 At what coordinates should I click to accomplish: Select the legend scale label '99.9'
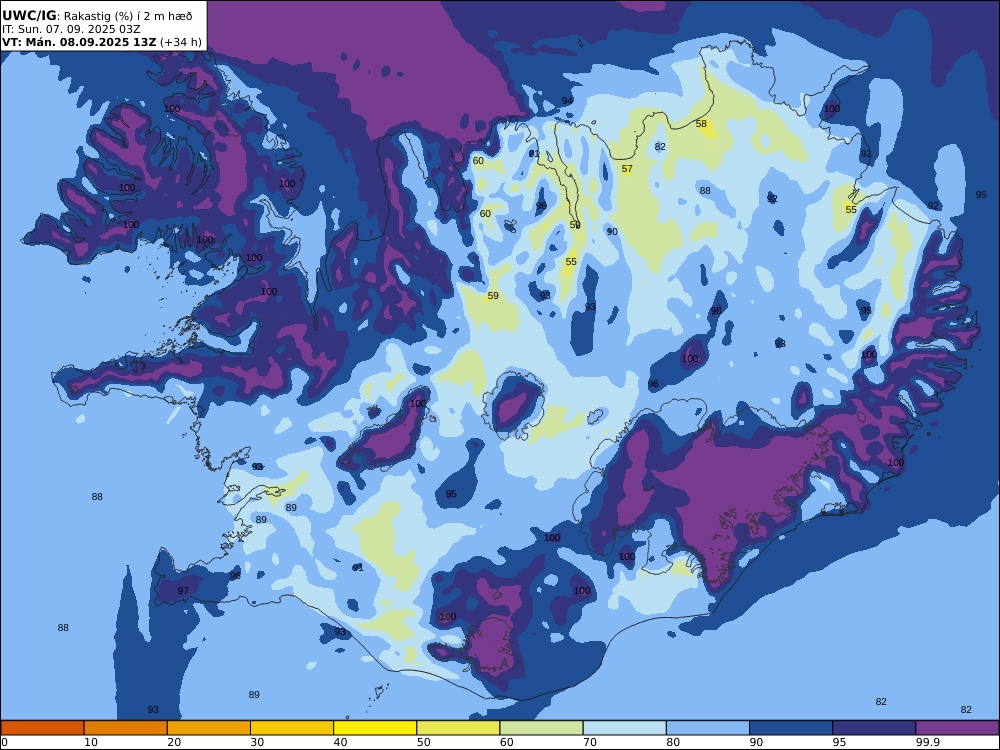928,742
